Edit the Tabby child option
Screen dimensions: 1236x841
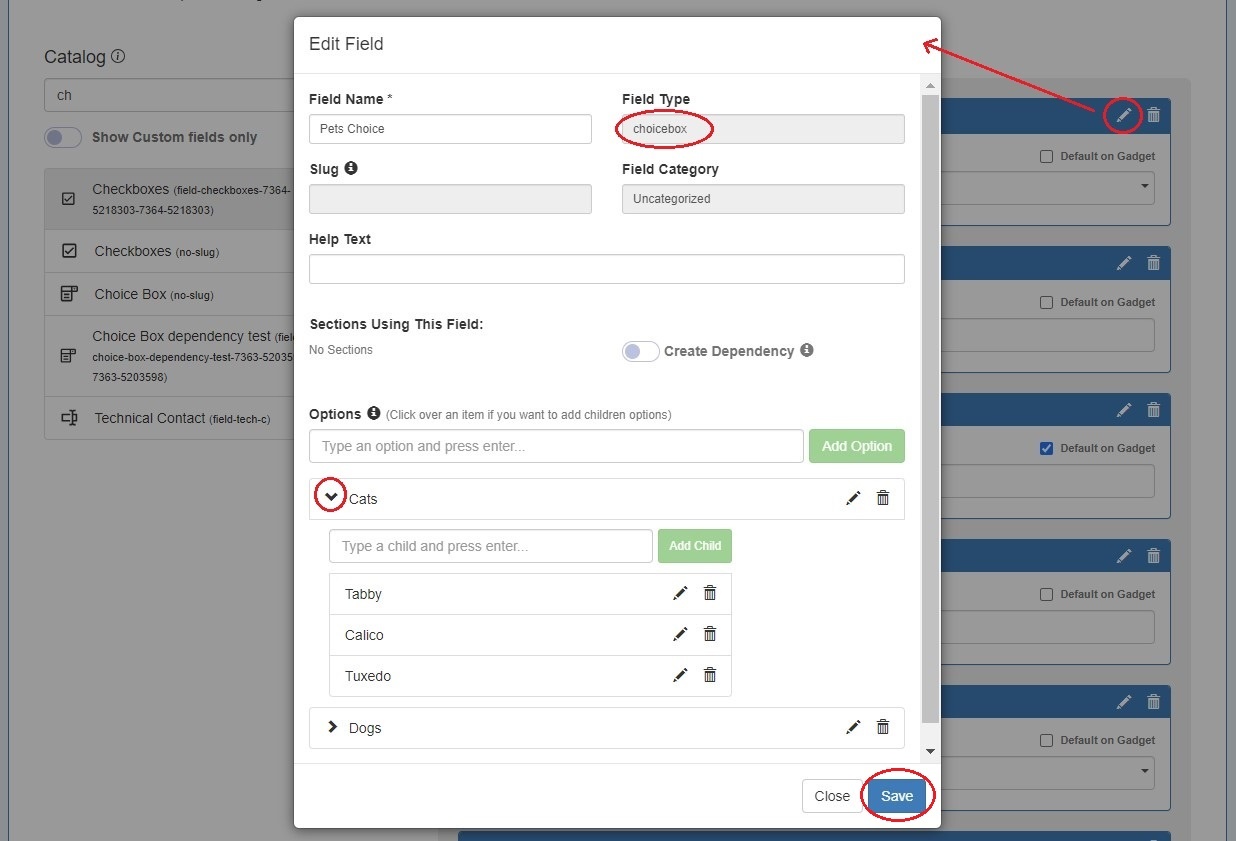pyautogui.click(x=680, y=593)
